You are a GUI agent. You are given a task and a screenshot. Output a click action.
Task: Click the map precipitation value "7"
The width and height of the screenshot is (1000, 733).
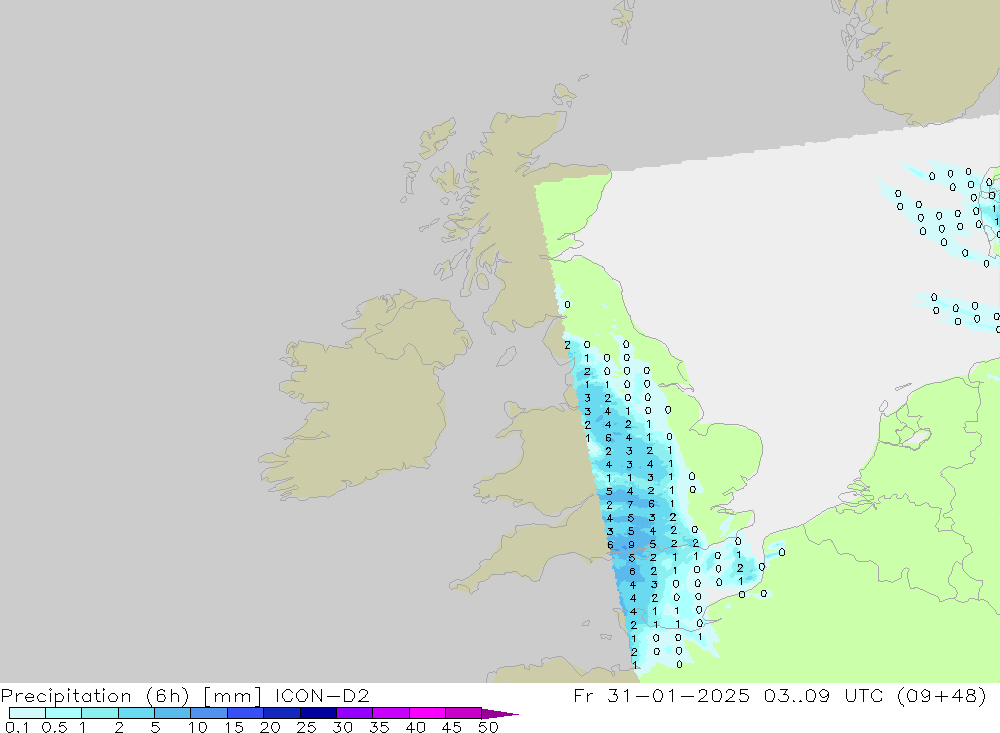coord(630,505)
